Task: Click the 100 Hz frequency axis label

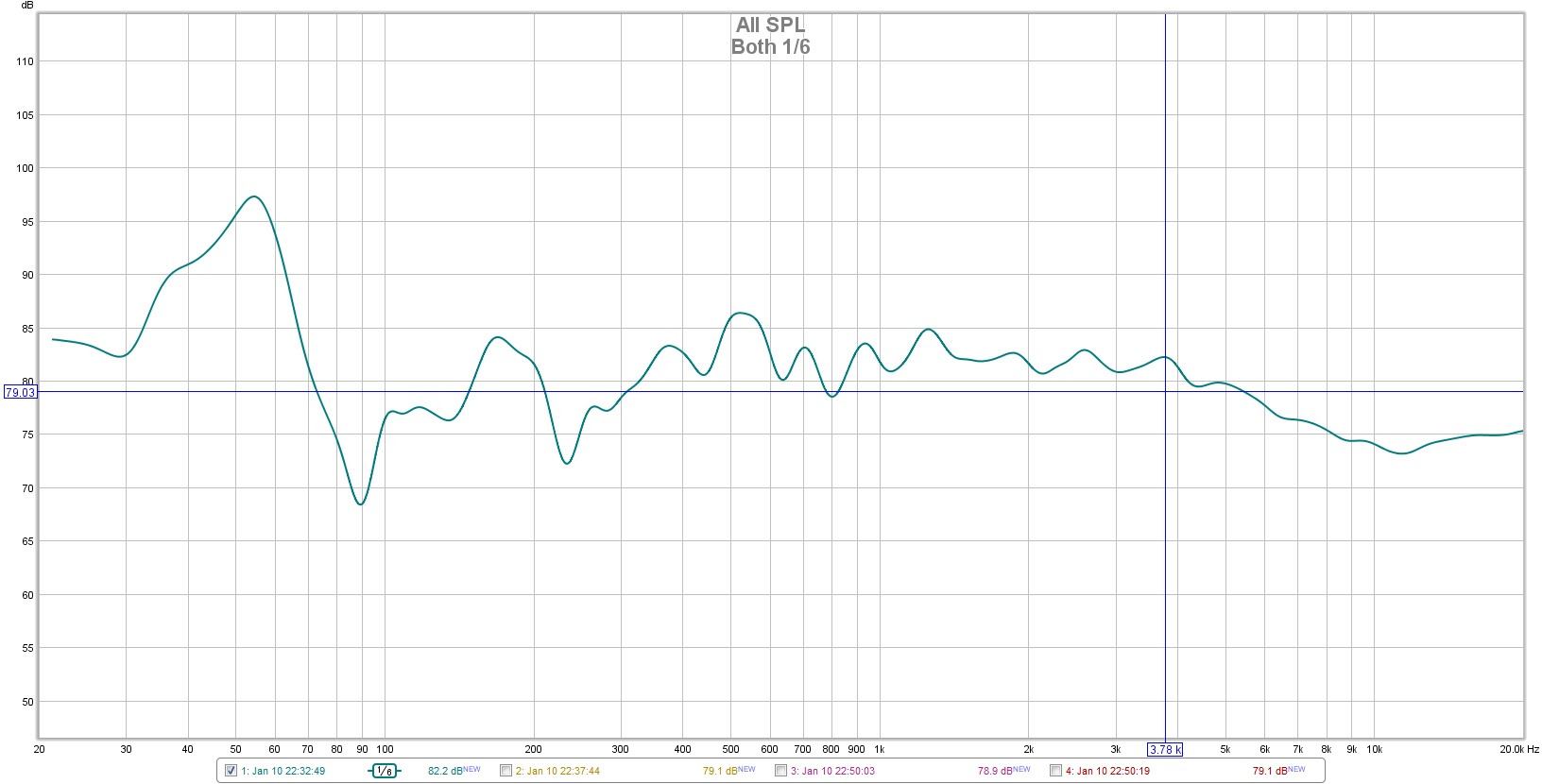Action: pyautogui.click(x=385, y=749)
